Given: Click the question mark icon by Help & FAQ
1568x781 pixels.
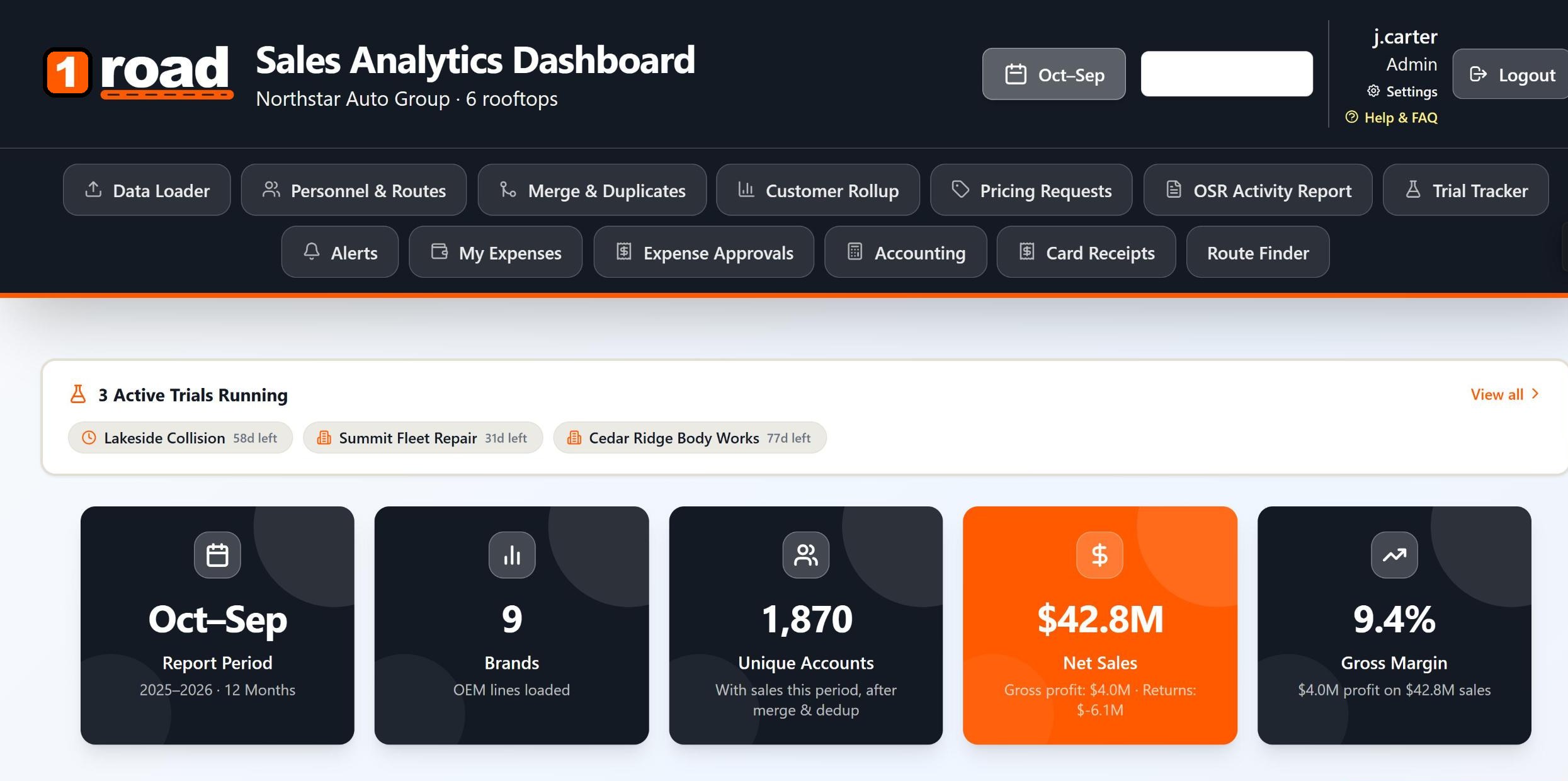Looking at the screenshot, I should click(1351, 117).
